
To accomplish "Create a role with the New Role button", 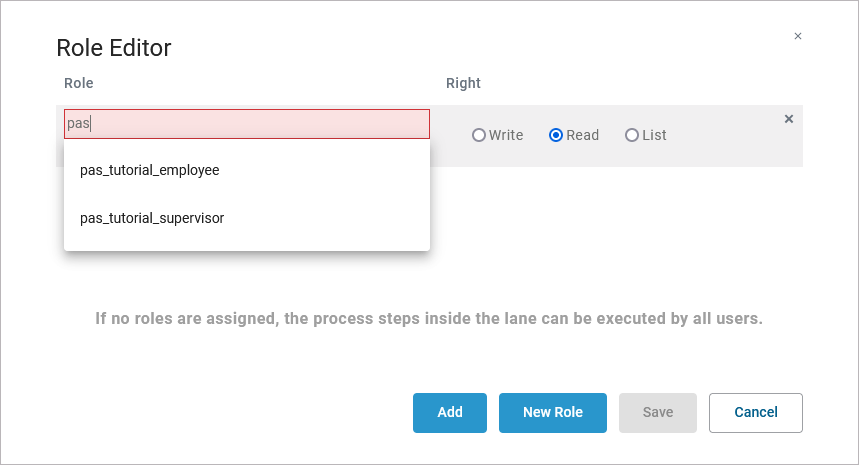I will click(x=553, y=412).
